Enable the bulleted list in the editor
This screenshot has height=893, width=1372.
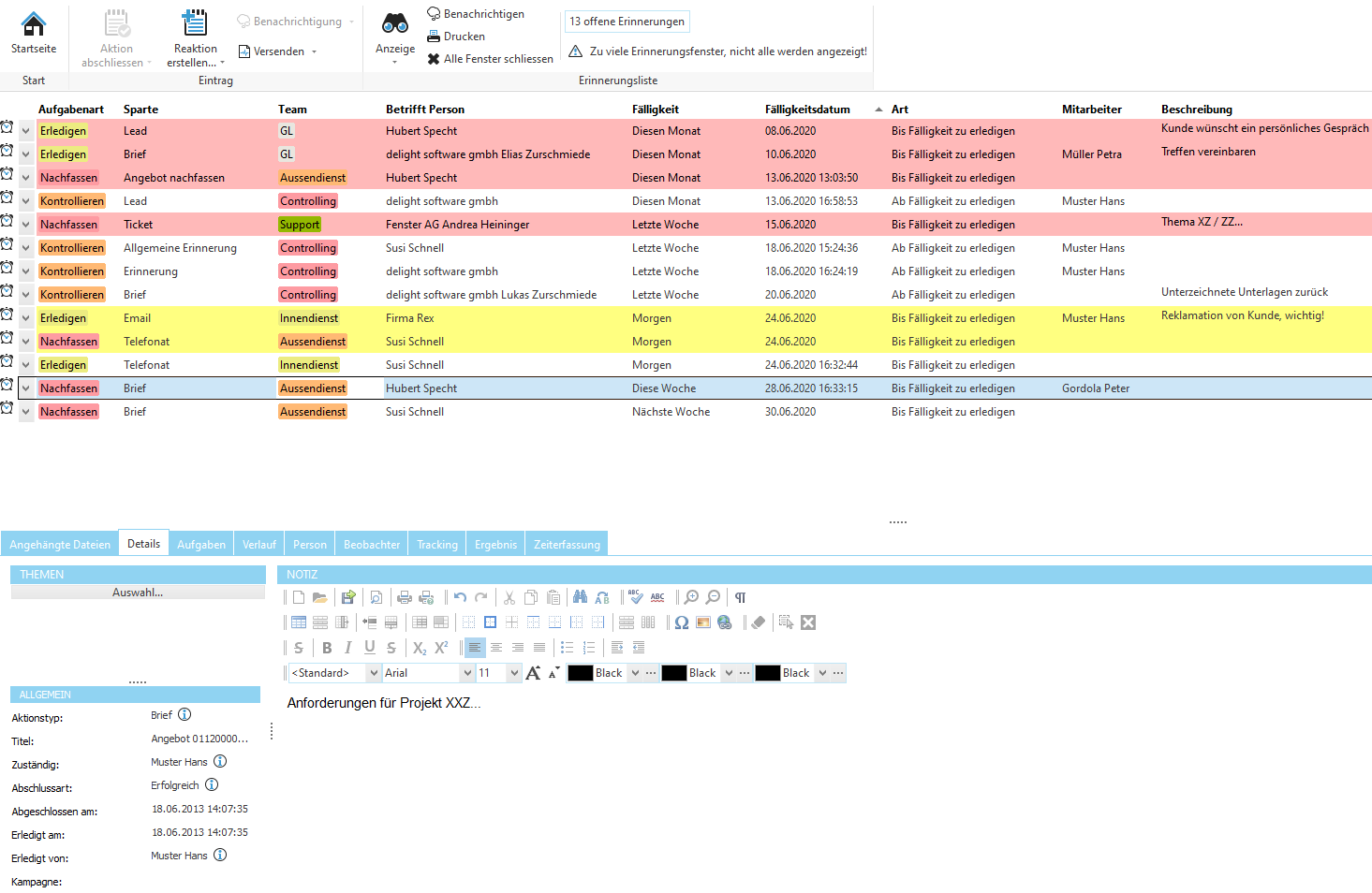pyautogui.click(x=567, y=647)
